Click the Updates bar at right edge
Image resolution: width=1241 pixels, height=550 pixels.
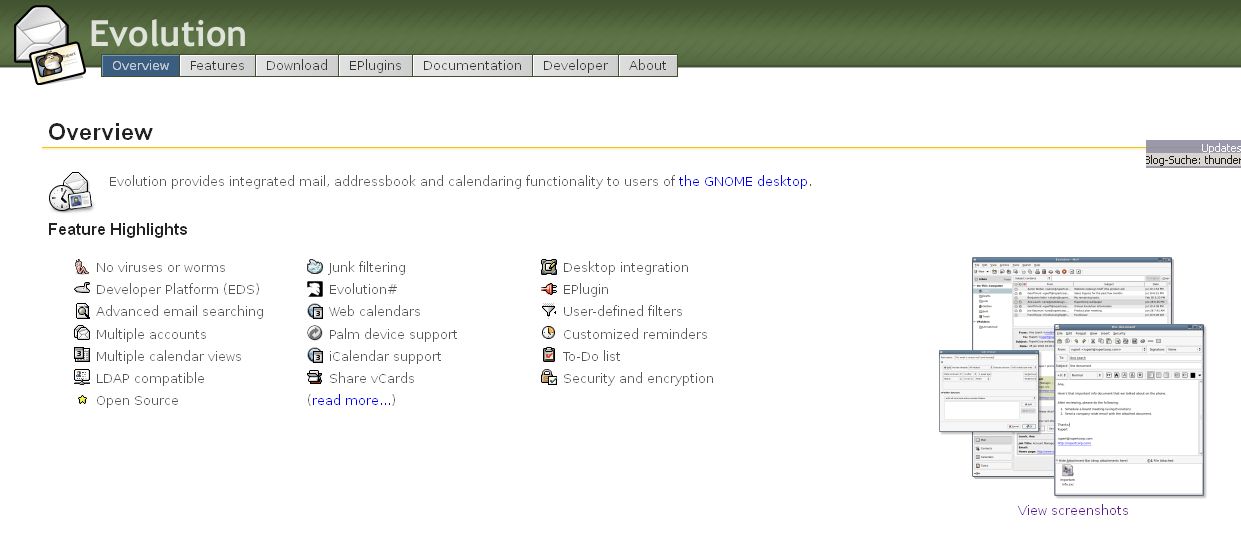point(1193,147)
